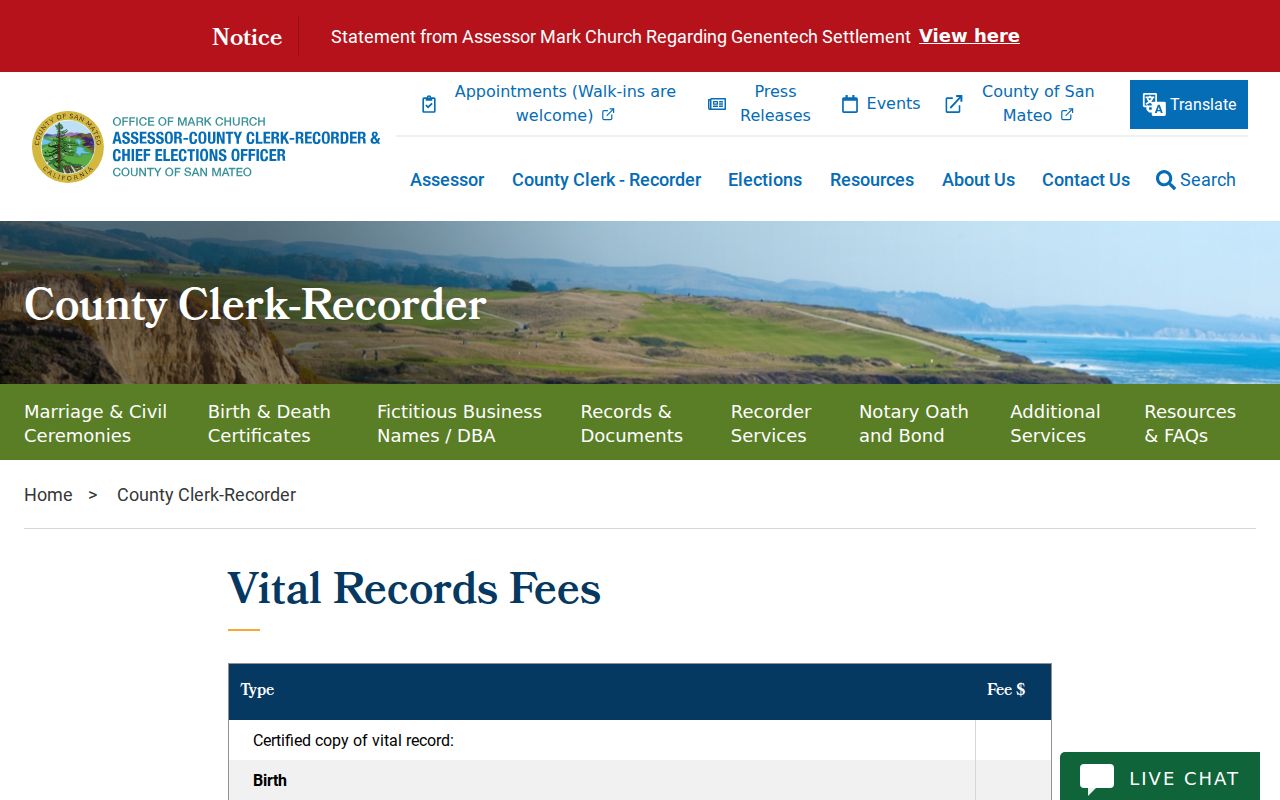The image size is (1280, 800).
Task: Click the Translate language icon
Action: (x=1154, y=105)
